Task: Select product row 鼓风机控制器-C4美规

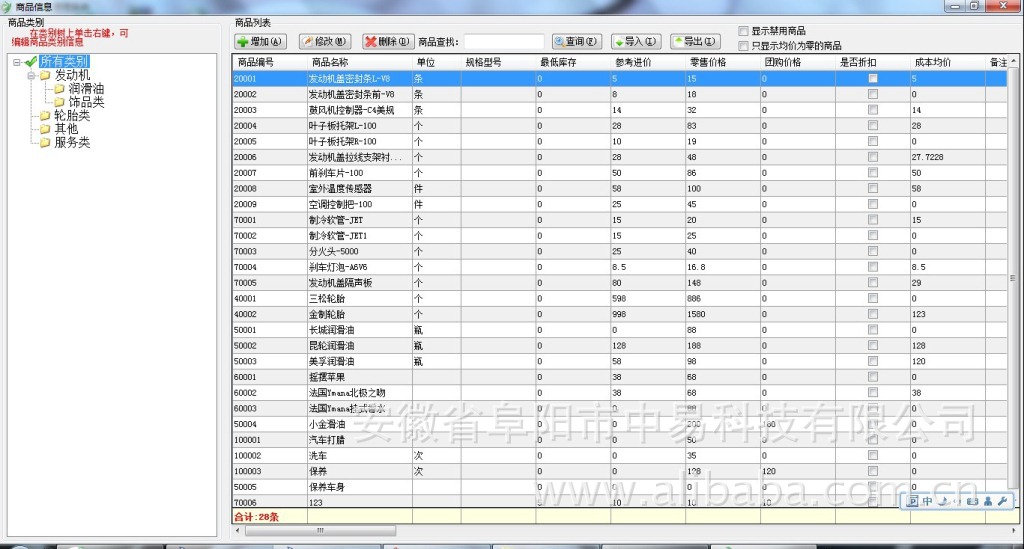Action: [x=619, y=110]
